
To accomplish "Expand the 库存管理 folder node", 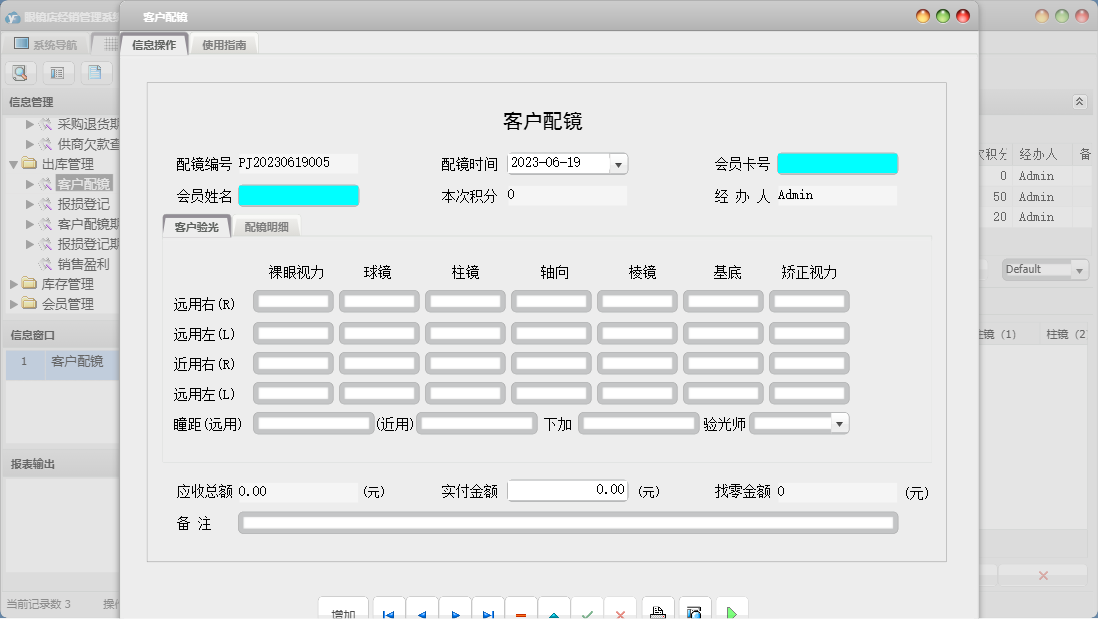I will pyautogui.click(x=14, y=284).
